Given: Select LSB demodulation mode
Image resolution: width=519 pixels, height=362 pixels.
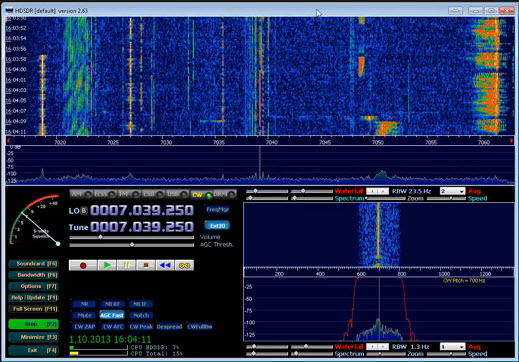Looking at the screenshot, I should point(153,194).
